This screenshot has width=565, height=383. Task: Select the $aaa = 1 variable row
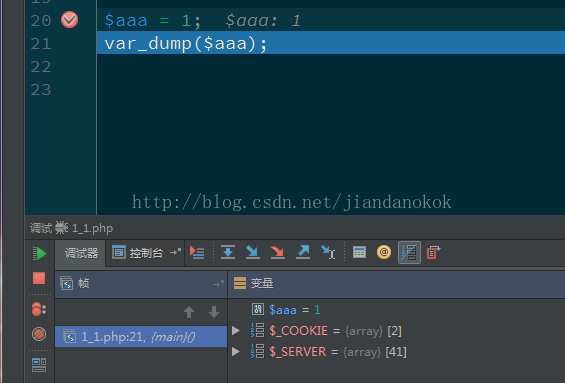[396, 309]
